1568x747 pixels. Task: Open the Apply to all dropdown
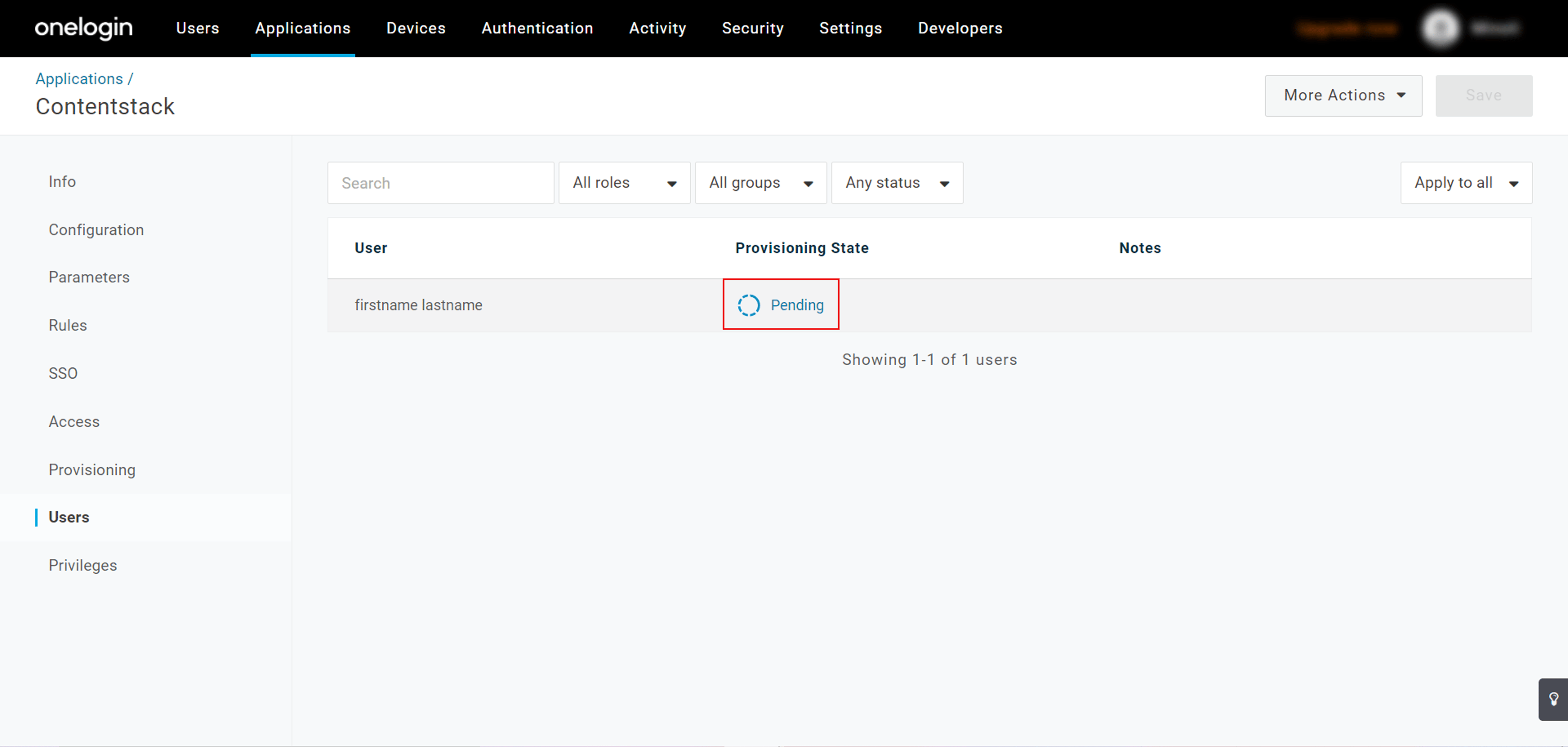tap(1466, 182)
